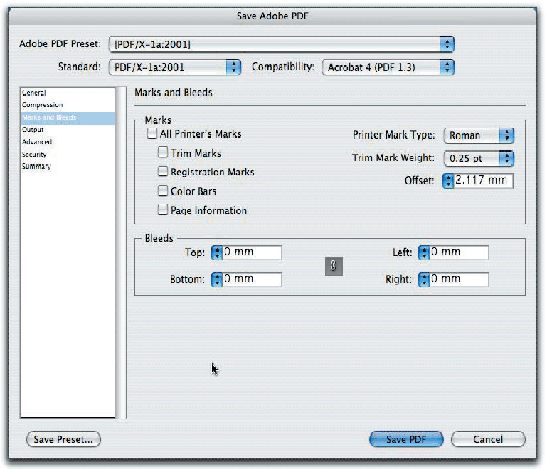The height and width of the screenshot is (469, 545).
Task: Click the Save Preset button
Action: coord(63,439)
